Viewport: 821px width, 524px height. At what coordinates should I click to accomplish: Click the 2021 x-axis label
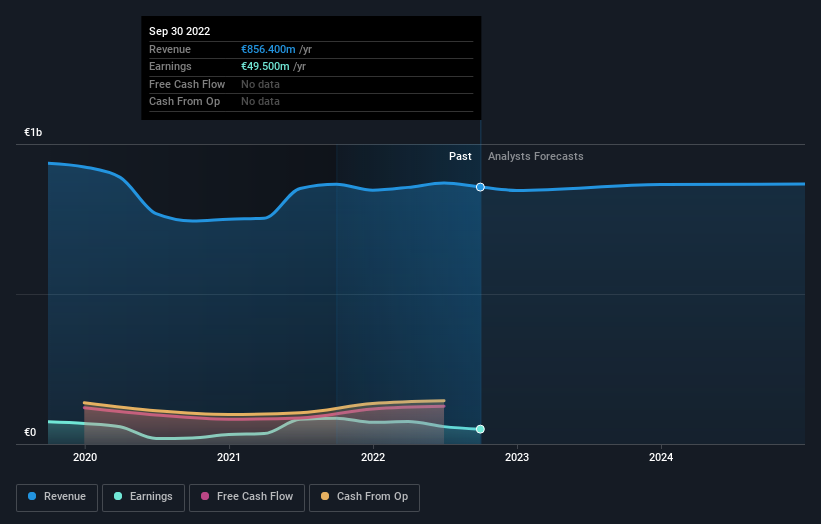point(229,457)
